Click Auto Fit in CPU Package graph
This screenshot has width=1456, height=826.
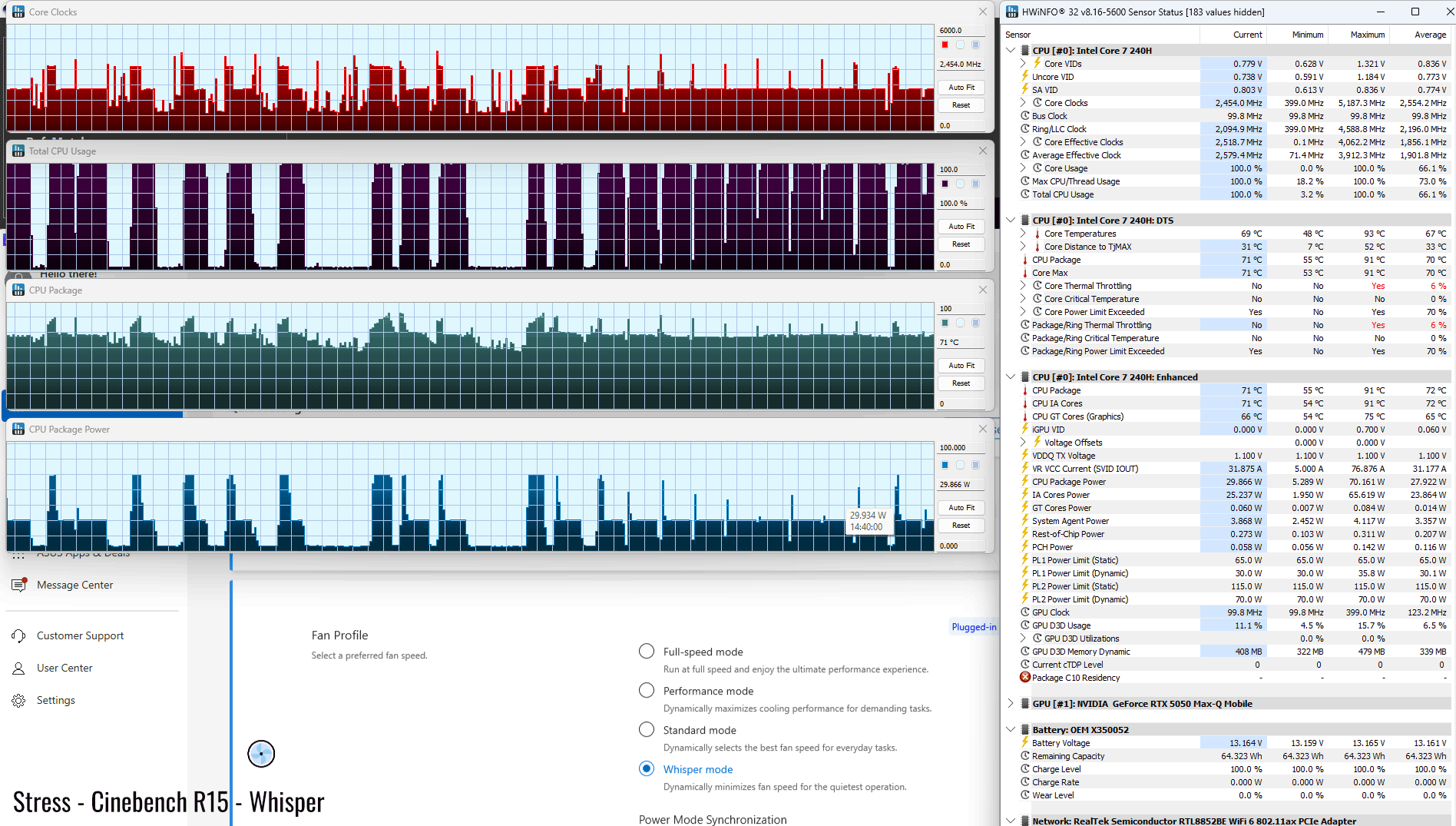[961, 366]
